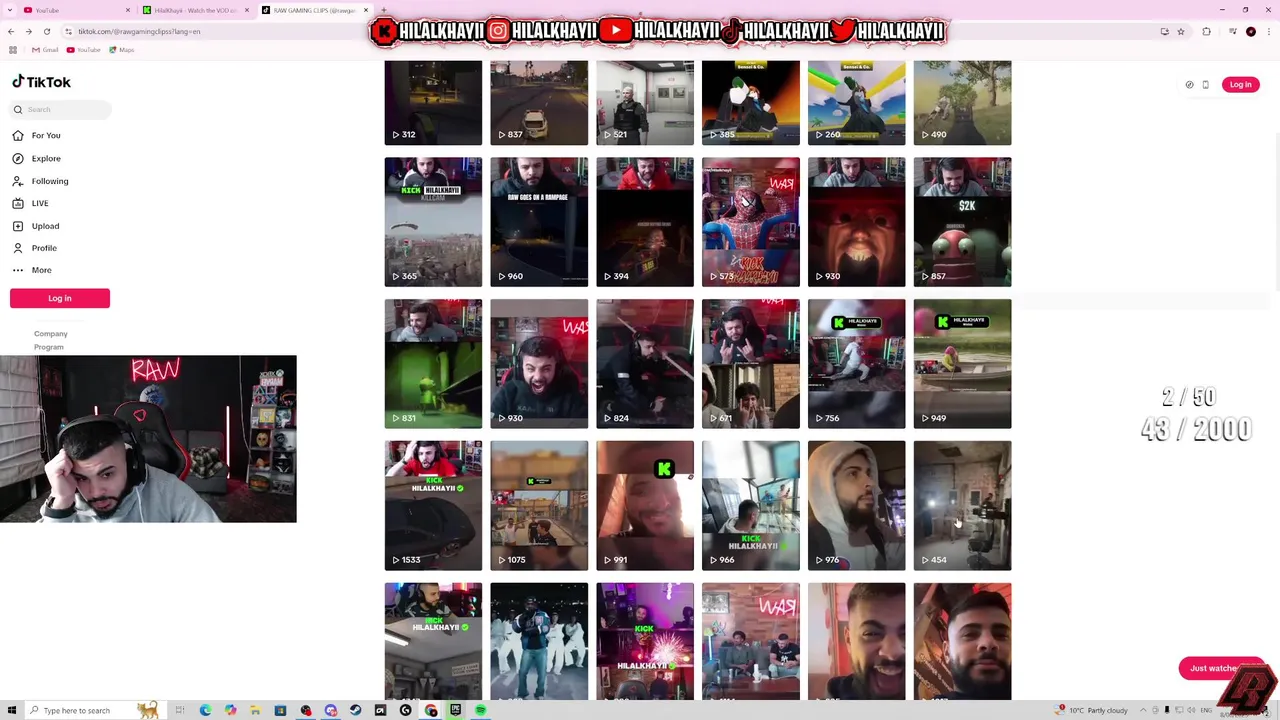Open Steam from taskbar
This screenshot has width=1280, height=720.
(x=355, y=710)
